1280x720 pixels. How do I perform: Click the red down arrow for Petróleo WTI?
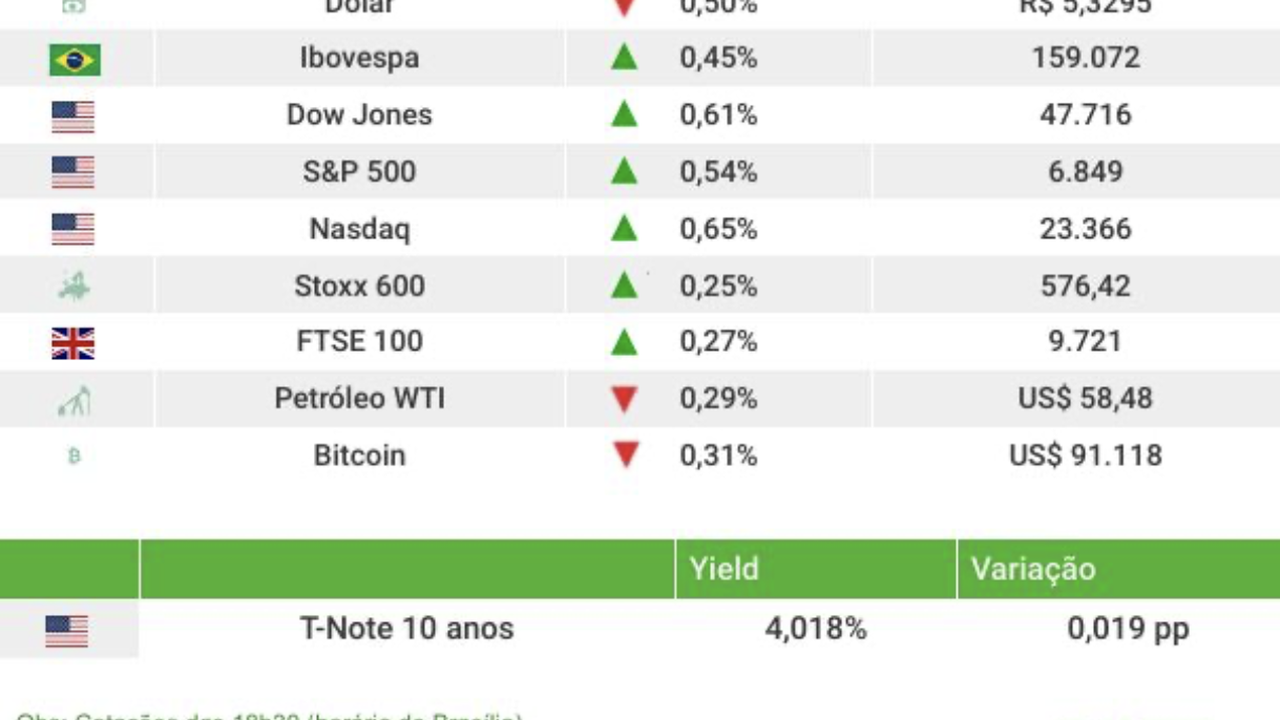pyautogui.click(x=624, y=399)
